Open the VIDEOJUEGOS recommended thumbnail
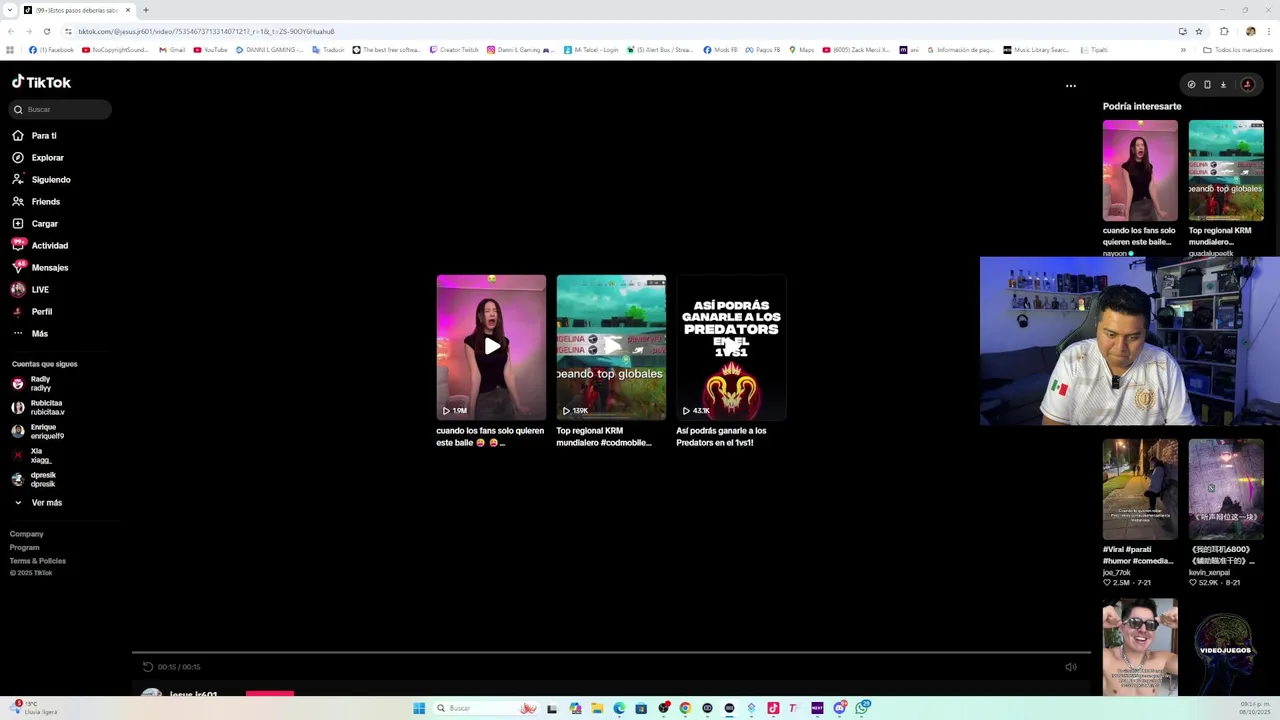The image size is (1280, 720). [x=1226, y=647]
